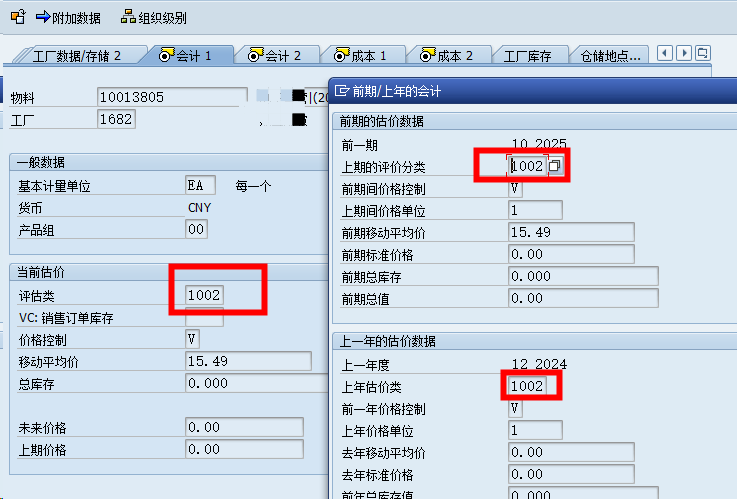
Task: Open 附加数据 additional data
Action: (x=68, y=18)
